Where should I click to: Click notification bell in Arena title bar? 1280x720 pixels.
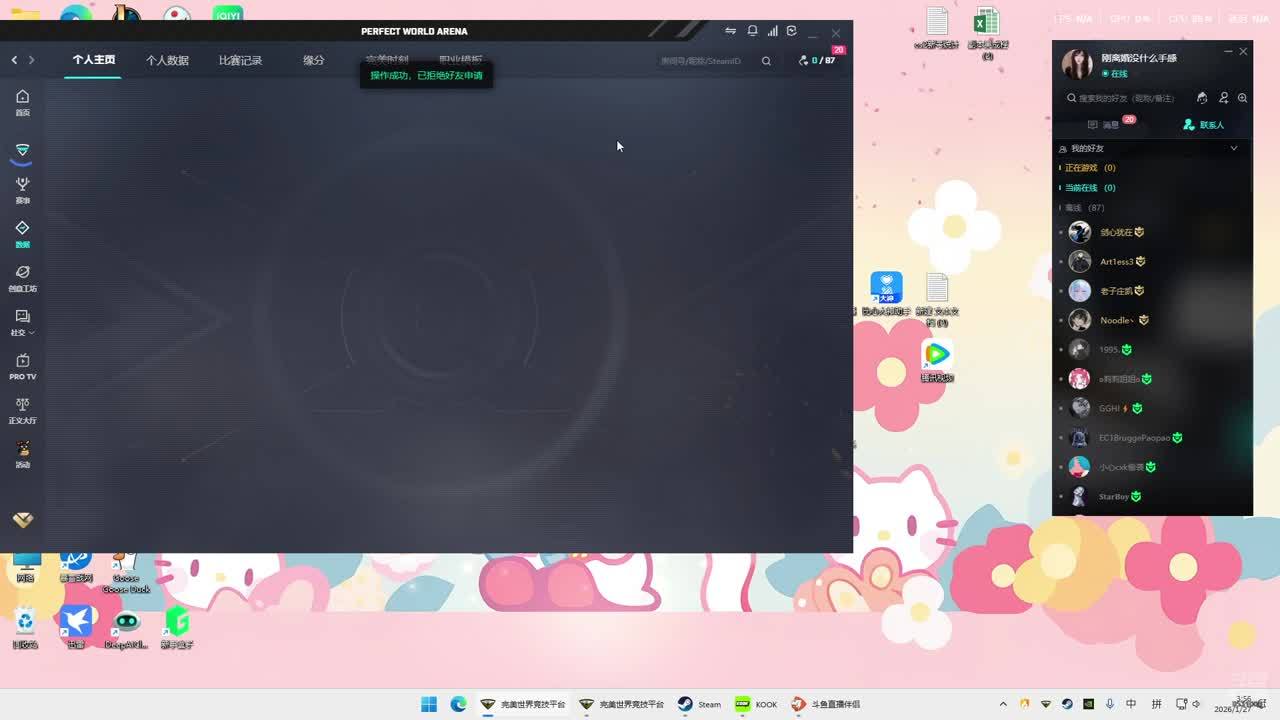coord(752,31)
